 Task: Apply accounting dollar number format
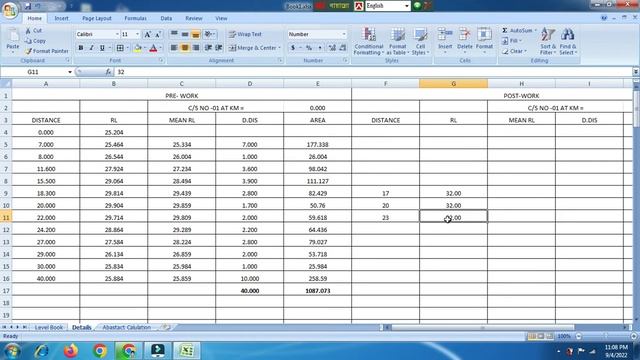[x=293, y=48]
